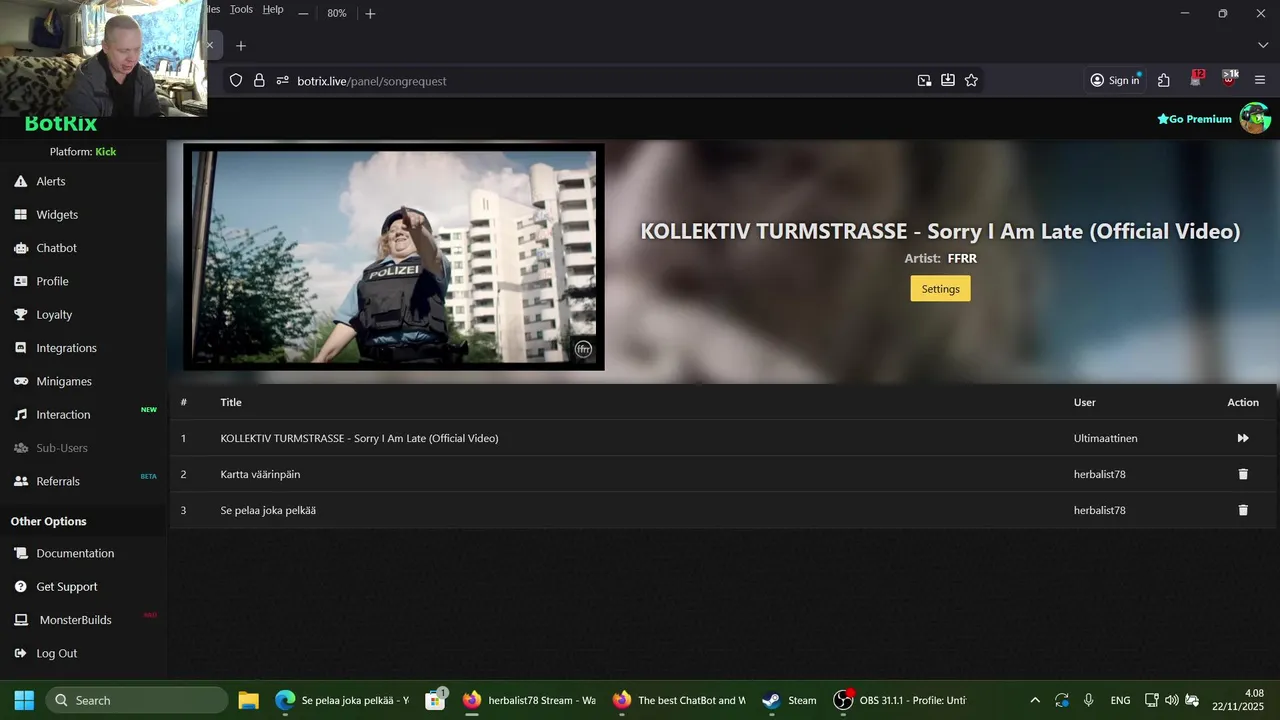
Task: Click Get Support in sidebar
Action: (67, 587)
